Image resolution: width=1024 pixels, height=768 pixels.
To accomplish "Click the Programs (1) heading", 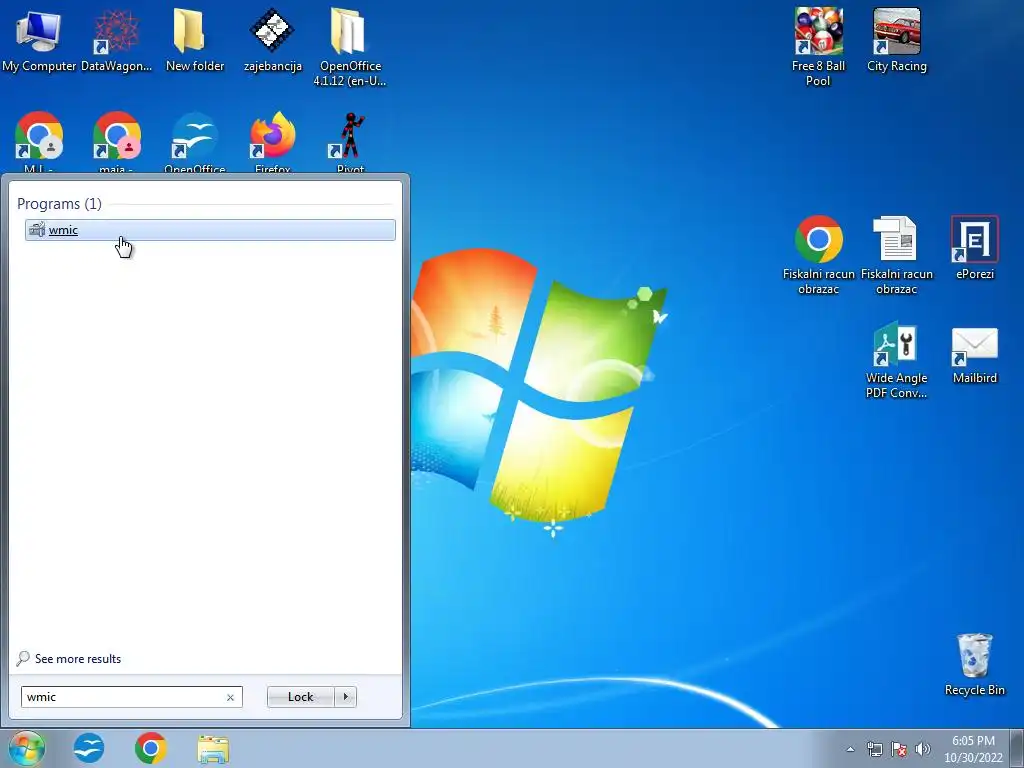I will (x=59, y=204).
